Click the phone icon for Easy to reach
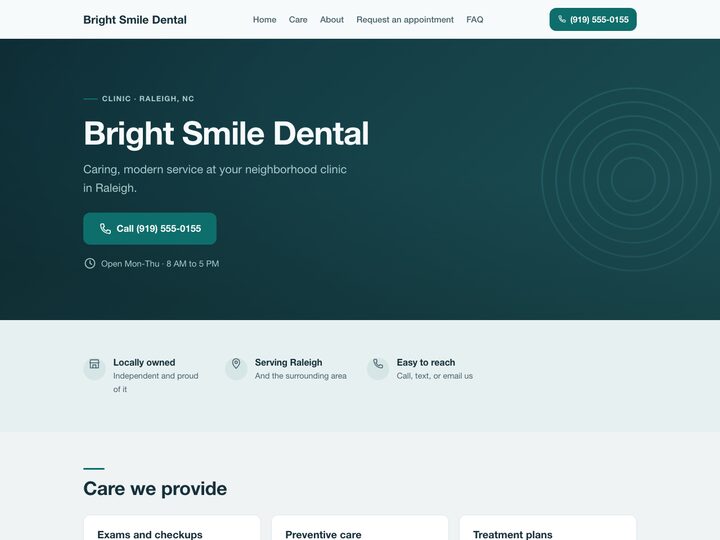The image size is (720, 540). click(378, 364)
